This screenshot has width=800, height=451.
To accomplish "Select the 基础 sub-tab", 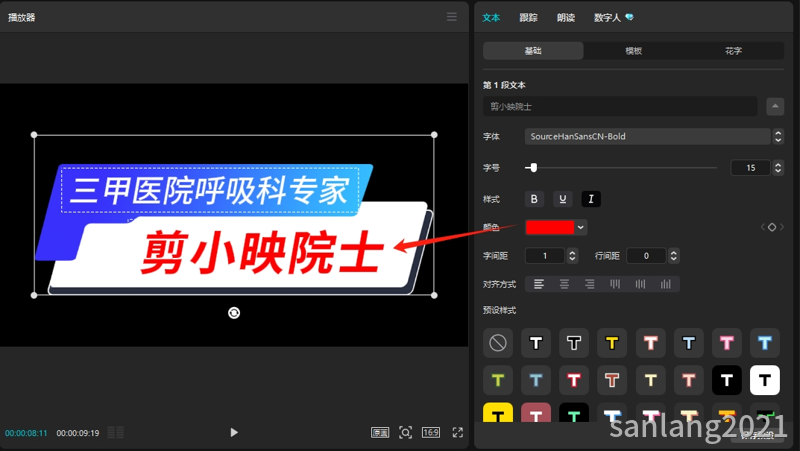I will [x=533, y=51].
